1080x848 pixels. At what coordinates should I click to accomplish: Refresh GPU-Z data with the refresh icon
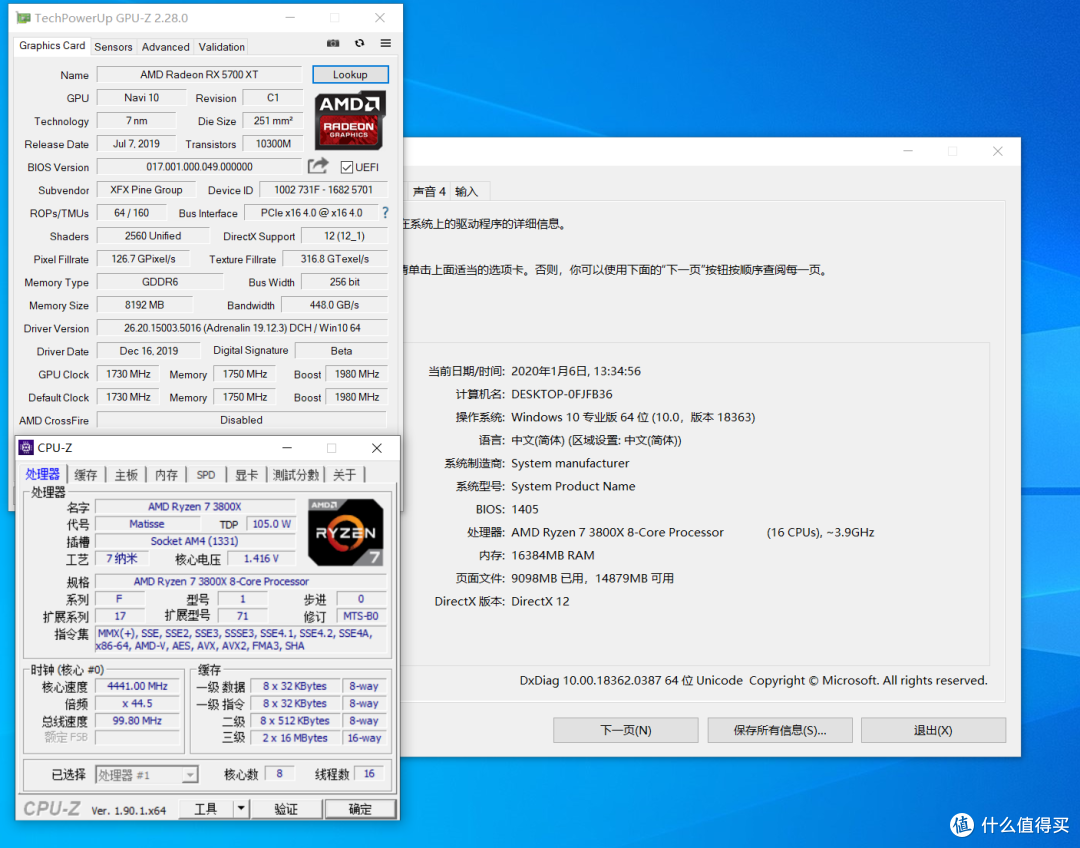tap(360, 43)
